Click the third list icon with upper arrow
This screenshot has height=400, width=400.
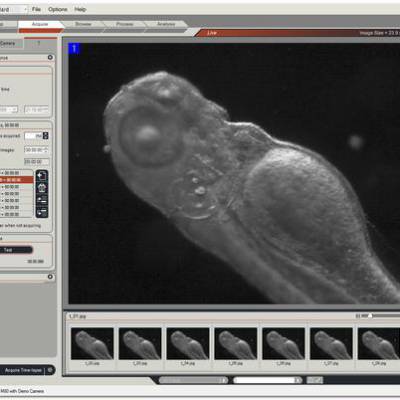42,200
